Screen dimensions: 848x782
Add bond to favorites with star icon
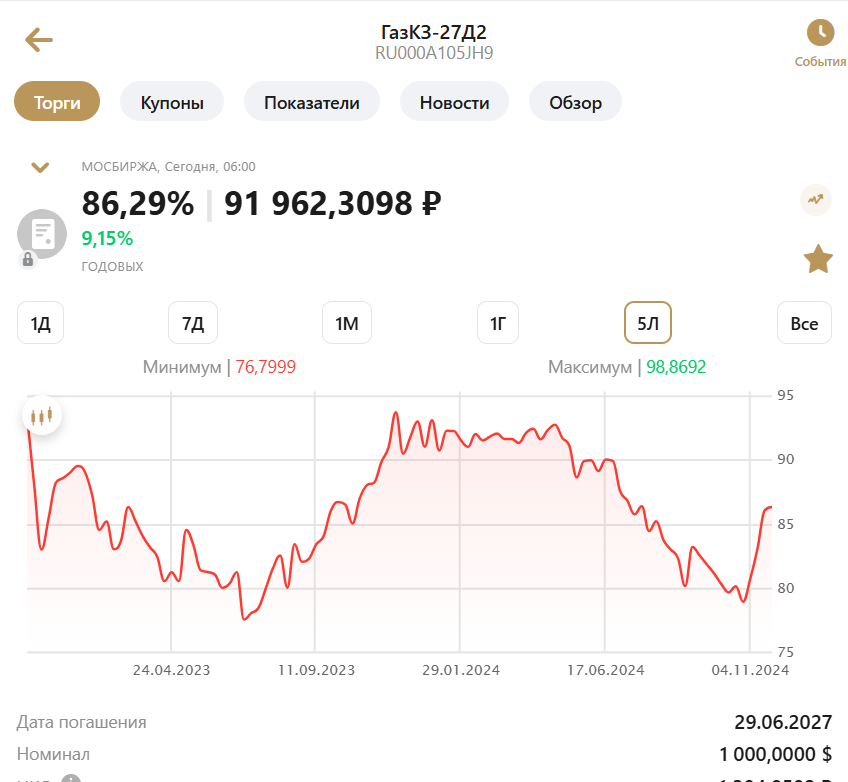pos(818,259)
